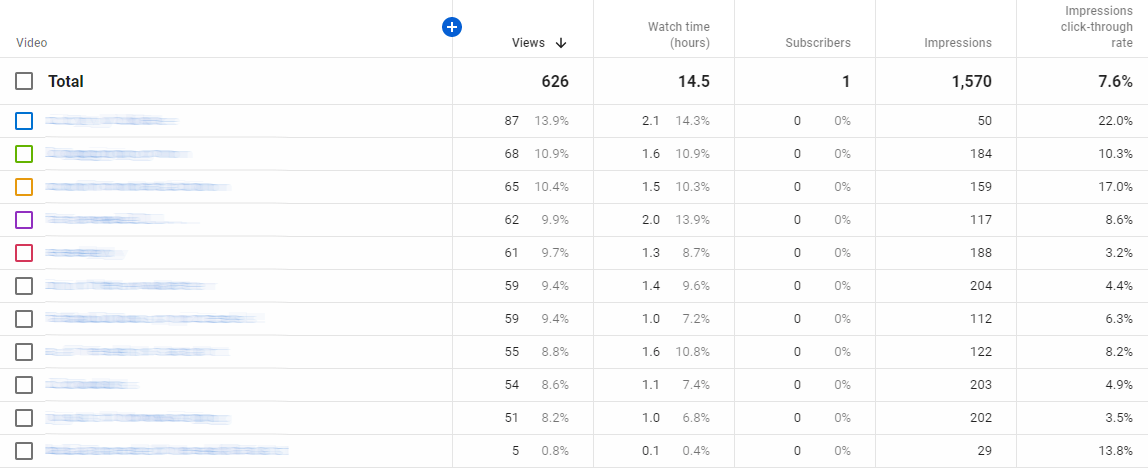Click the Video column header label
1148x472 pixels.
31,42
